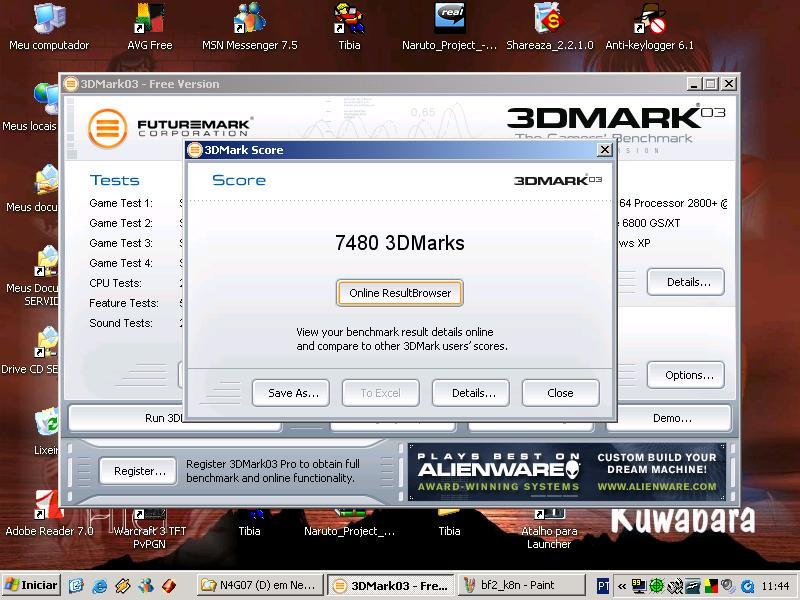
Task: Click the Demo... button in 3DMark03
Action: (x=669, y=418)
